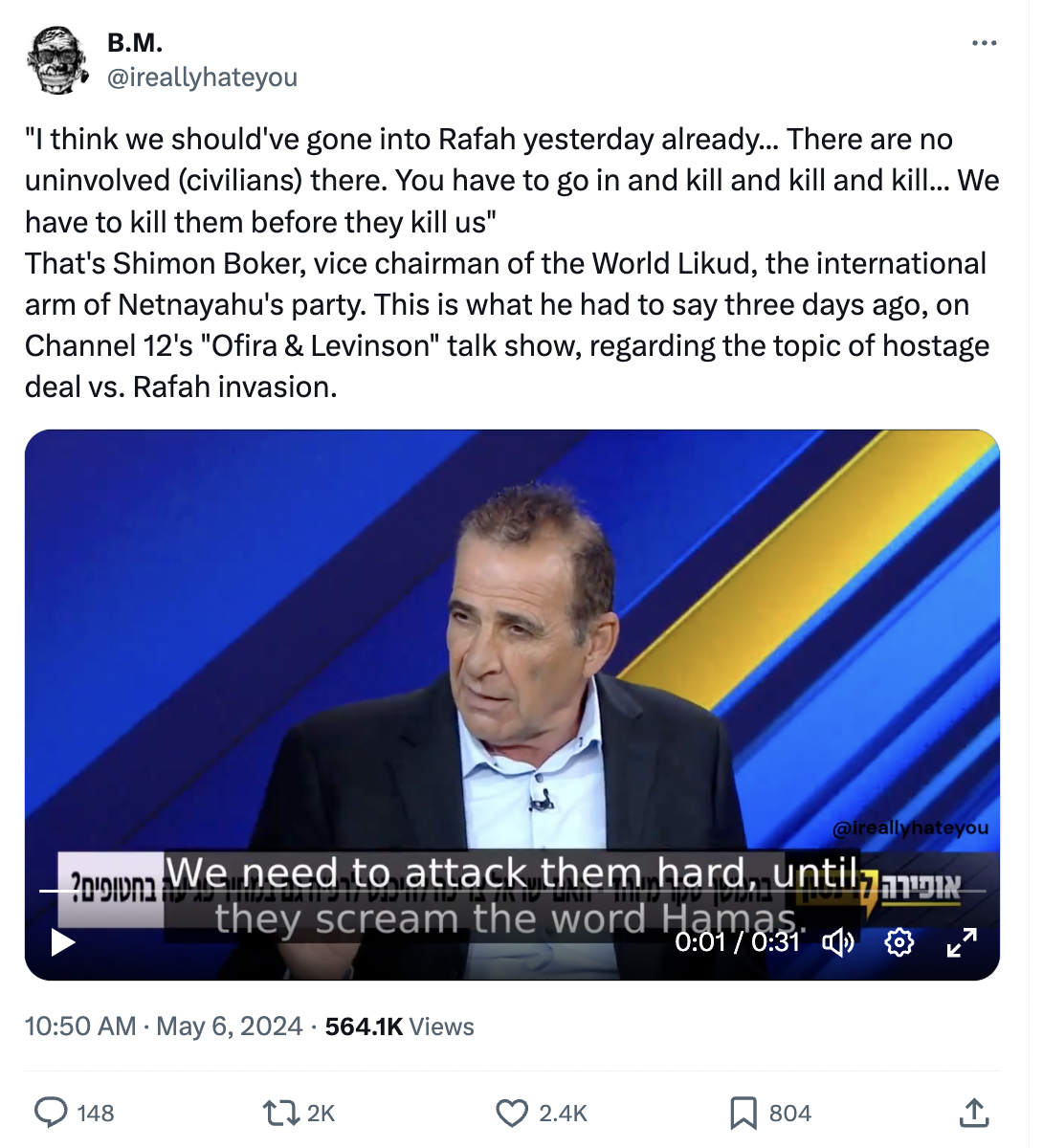Bookmark this tweet
Screen dimensions: 1043x1148
pyautogui.click(x=743, y=1113)
